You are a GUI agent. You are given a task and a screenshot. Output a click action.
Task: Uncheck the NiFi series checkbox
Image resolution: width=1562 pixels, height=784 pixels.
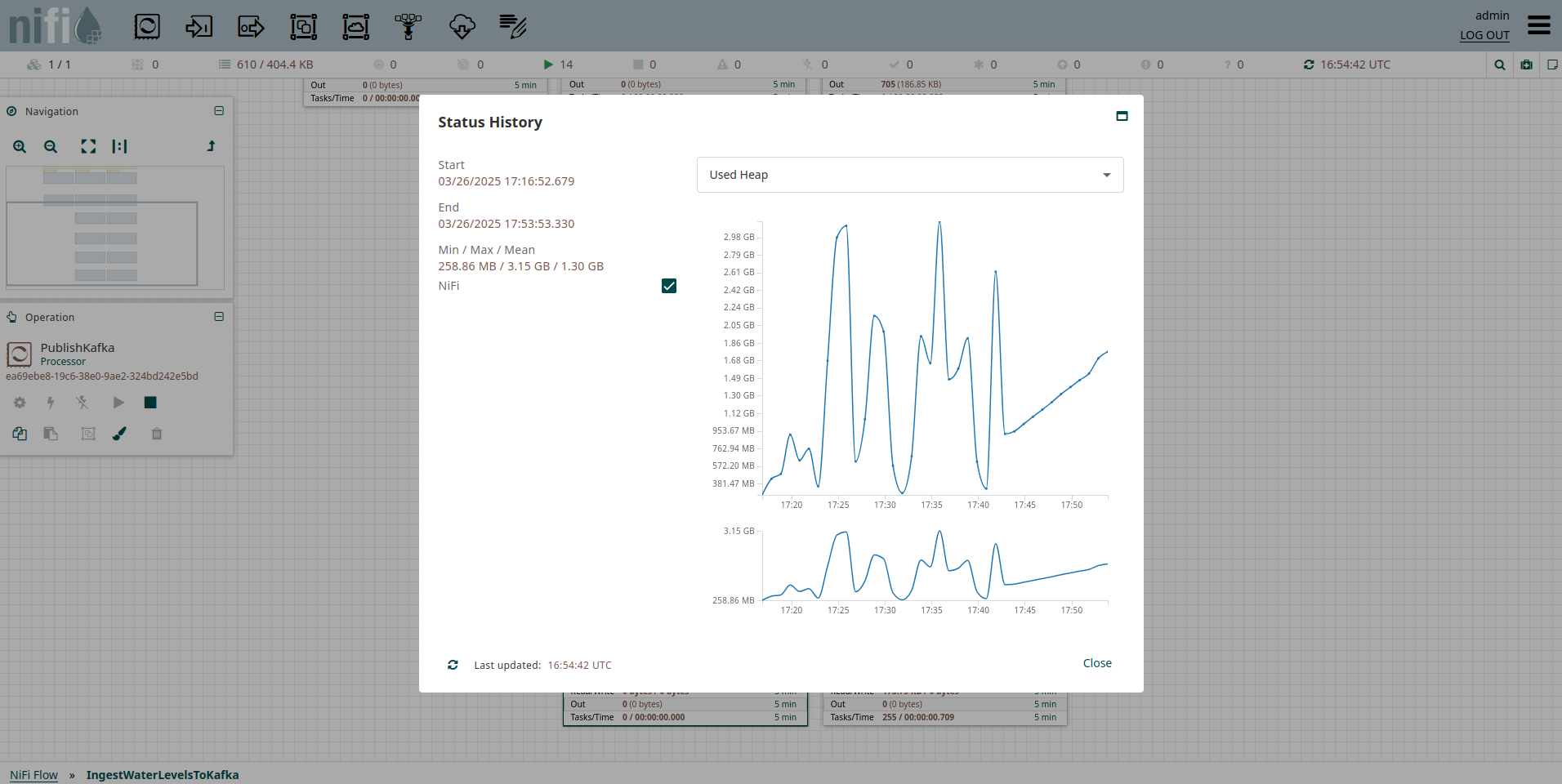point(668,286)
